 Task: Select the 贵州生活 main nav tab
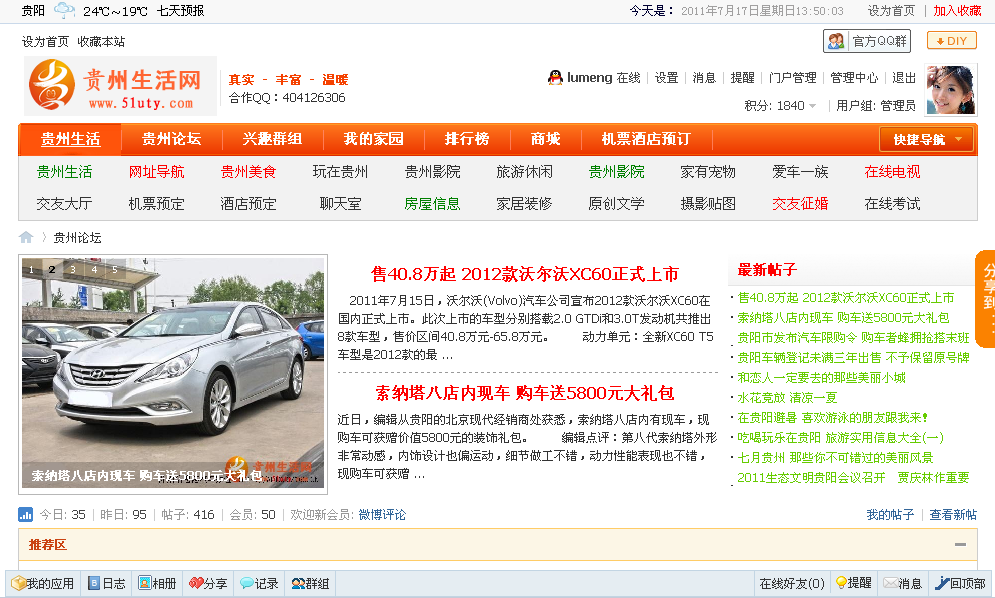click(x=70, y=139)
